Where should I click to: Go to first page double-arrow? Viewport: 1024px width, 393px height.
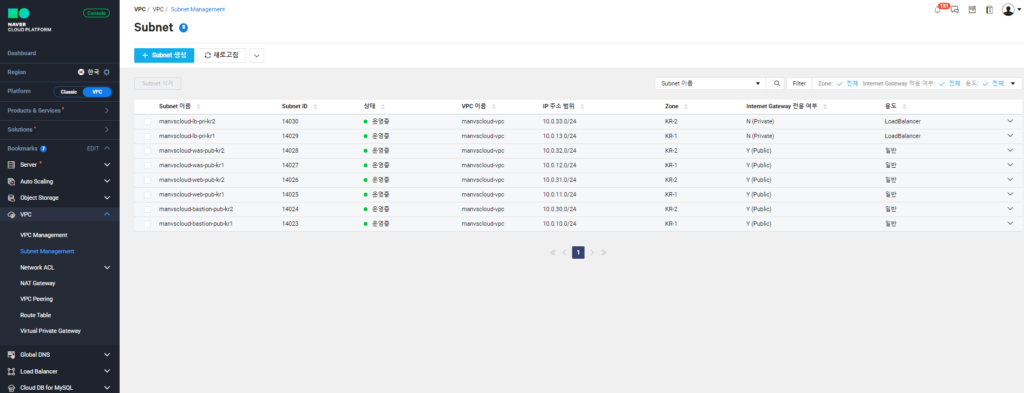(x=553, y=253)
